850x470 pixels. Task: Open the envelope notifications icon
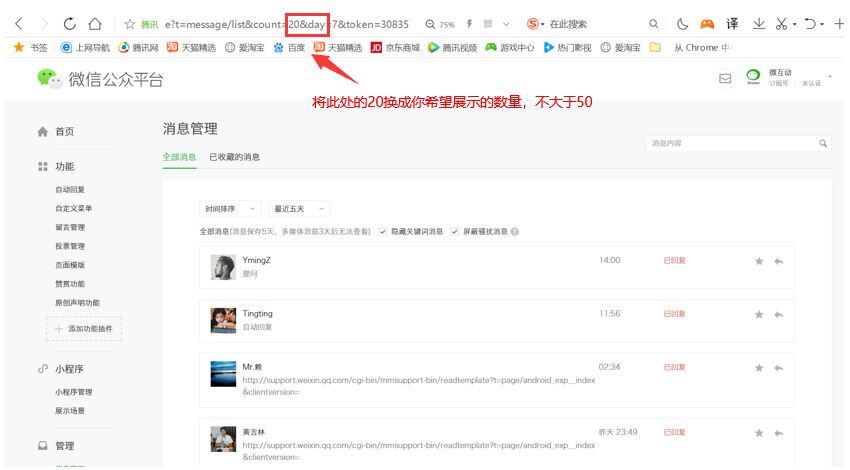click(x=725, y=79)
